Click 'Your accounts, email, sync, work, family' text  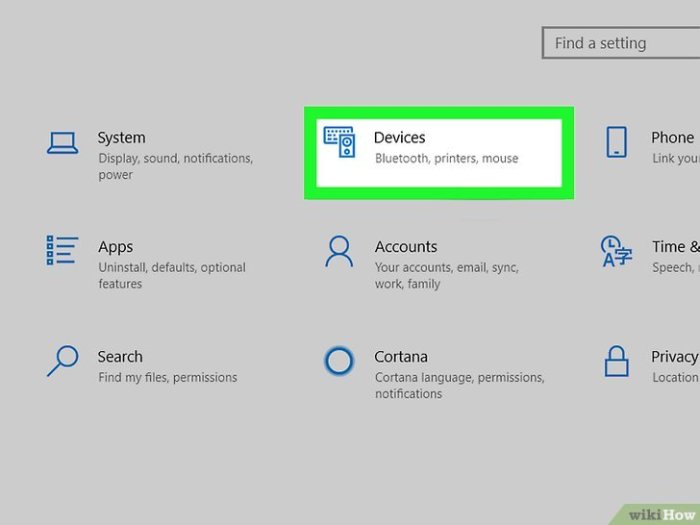coord(446,275)
